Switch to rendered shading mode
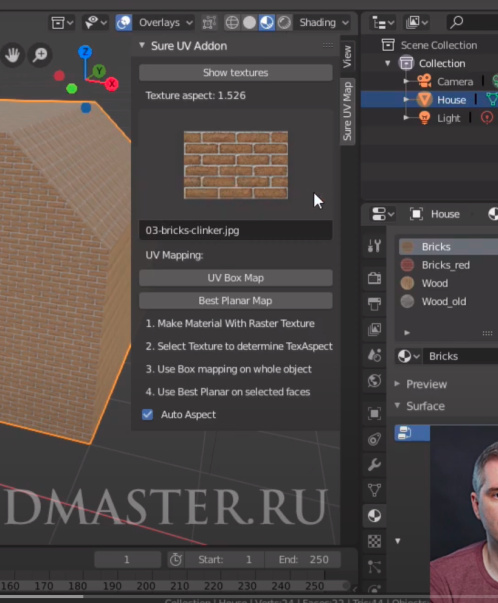Viewport: 498px width, 603px height. (x=284, y=23)
